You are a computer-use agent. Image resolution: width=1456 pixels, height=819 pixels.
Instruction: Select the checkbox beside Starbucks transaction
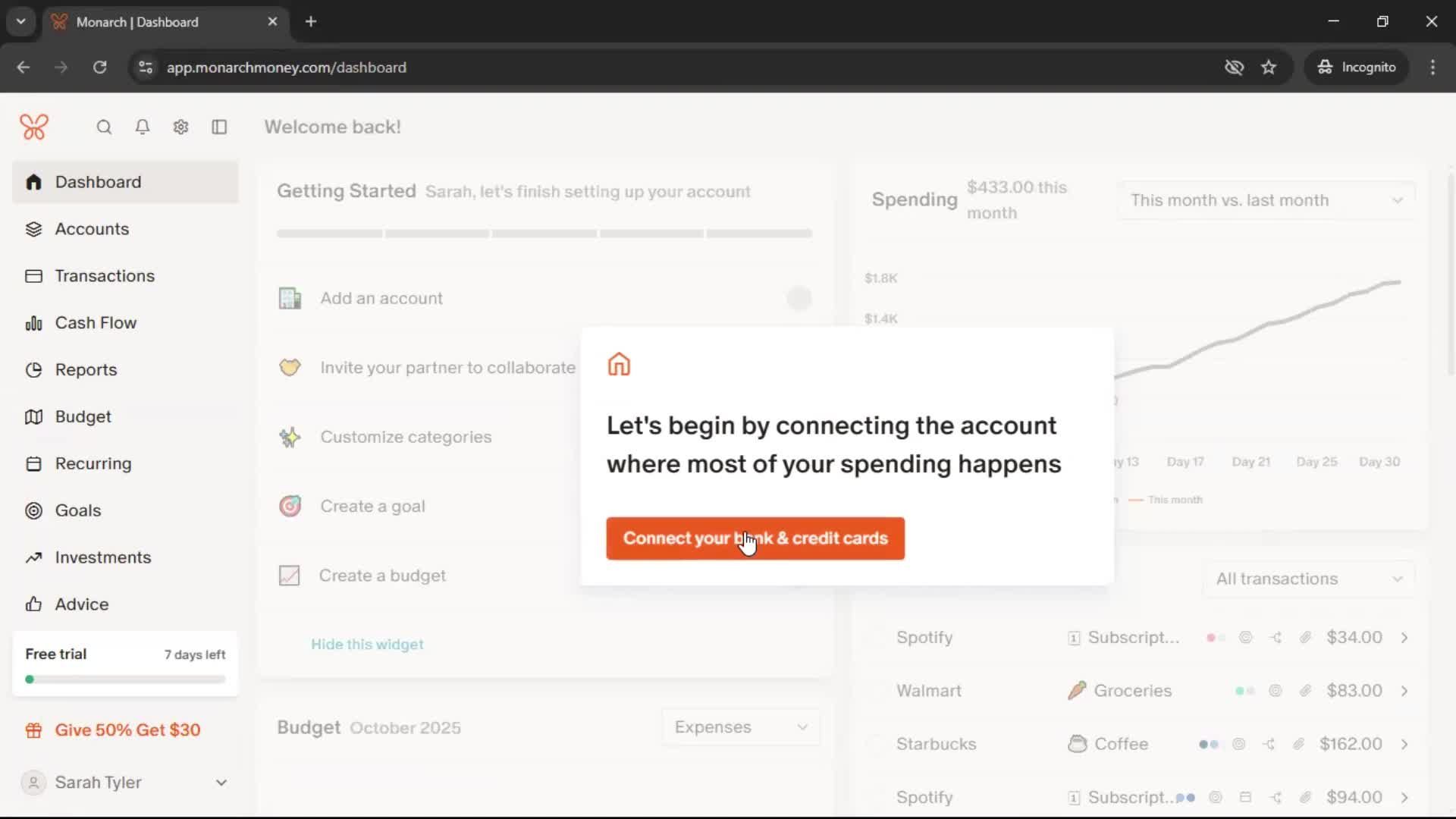(x=876, y=744)
